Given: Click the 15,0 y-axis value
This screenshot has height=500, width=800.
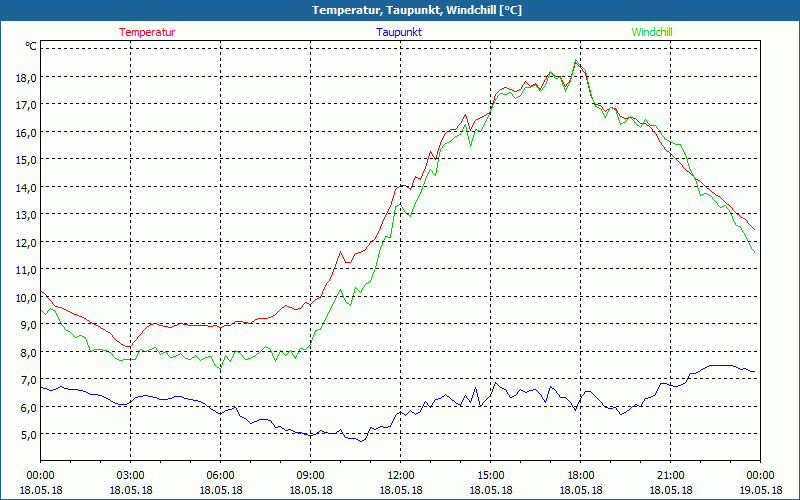Looking at the screenshot, I should coord(27,160).
